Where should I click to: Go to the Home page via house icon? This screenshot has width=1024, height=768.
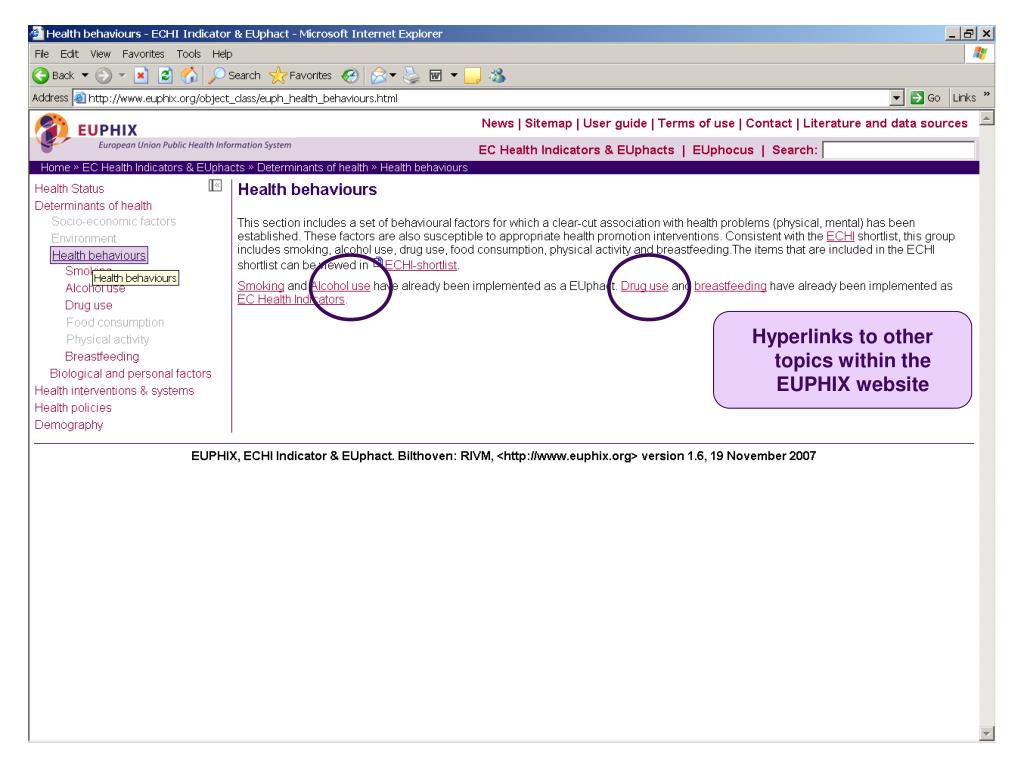pyautogui.click(x=189, y=76)
